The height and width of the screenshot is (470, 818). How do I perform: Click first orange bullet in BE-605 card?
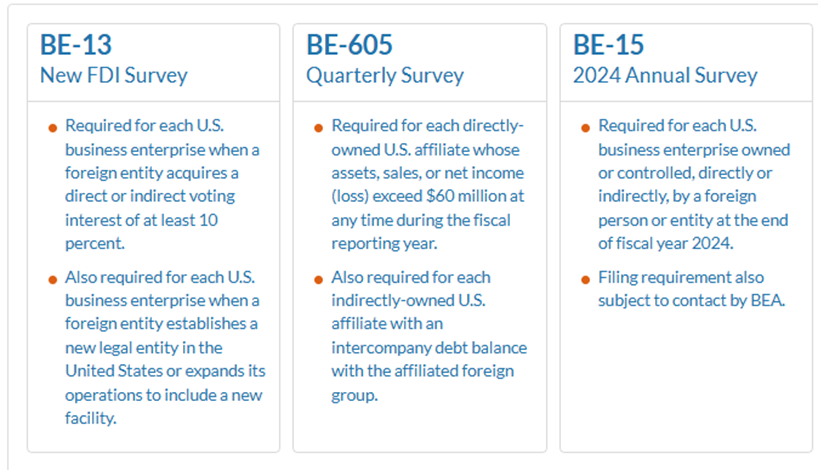click(318, 128)
